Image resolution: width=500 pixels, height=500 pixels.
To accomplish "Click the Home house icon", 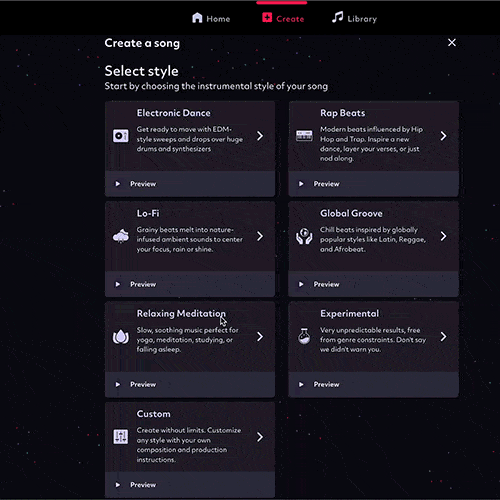I will pyautogui.click(x=197, y=18).
